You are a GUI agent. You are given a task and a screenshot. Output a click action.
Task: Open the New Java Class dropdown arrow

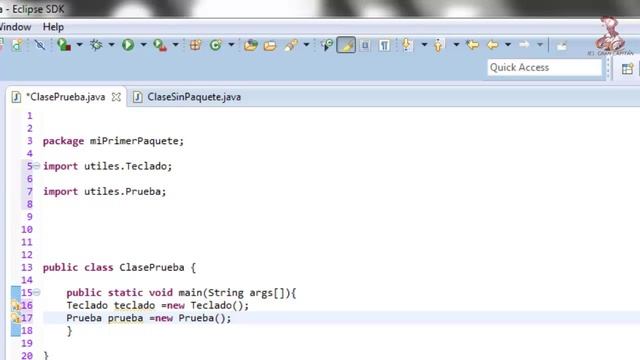[231, 44]
